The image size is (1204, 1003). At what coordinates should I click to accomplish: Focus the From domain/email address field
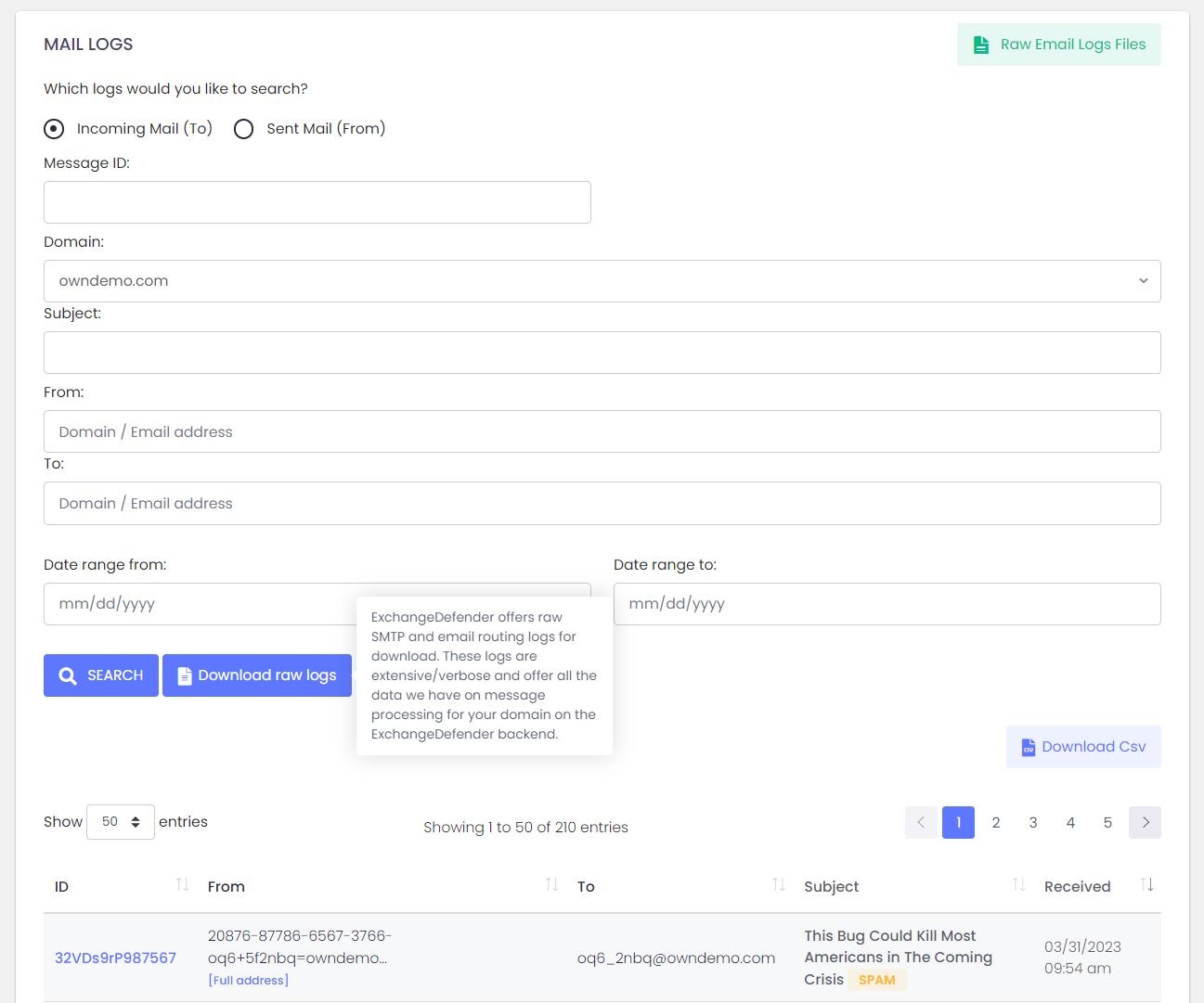tap(602, 431)
